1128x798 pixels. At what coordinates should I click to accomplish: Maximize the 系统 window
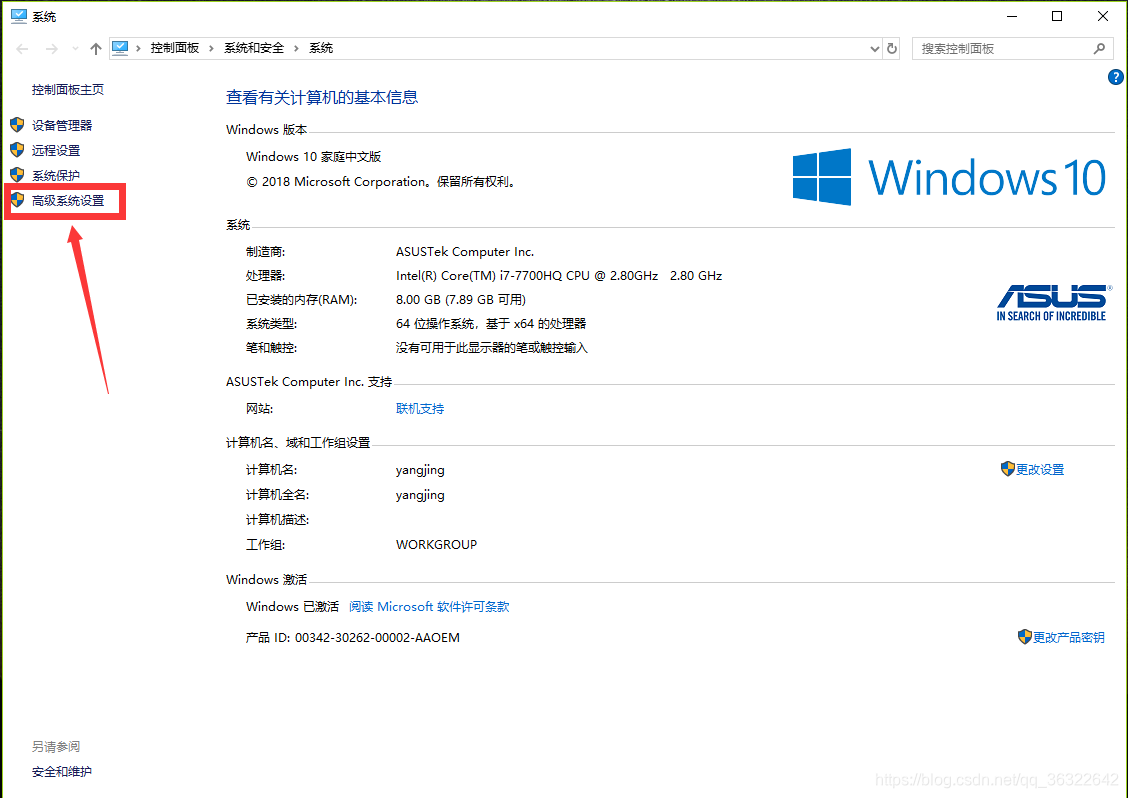[1057, 16]
